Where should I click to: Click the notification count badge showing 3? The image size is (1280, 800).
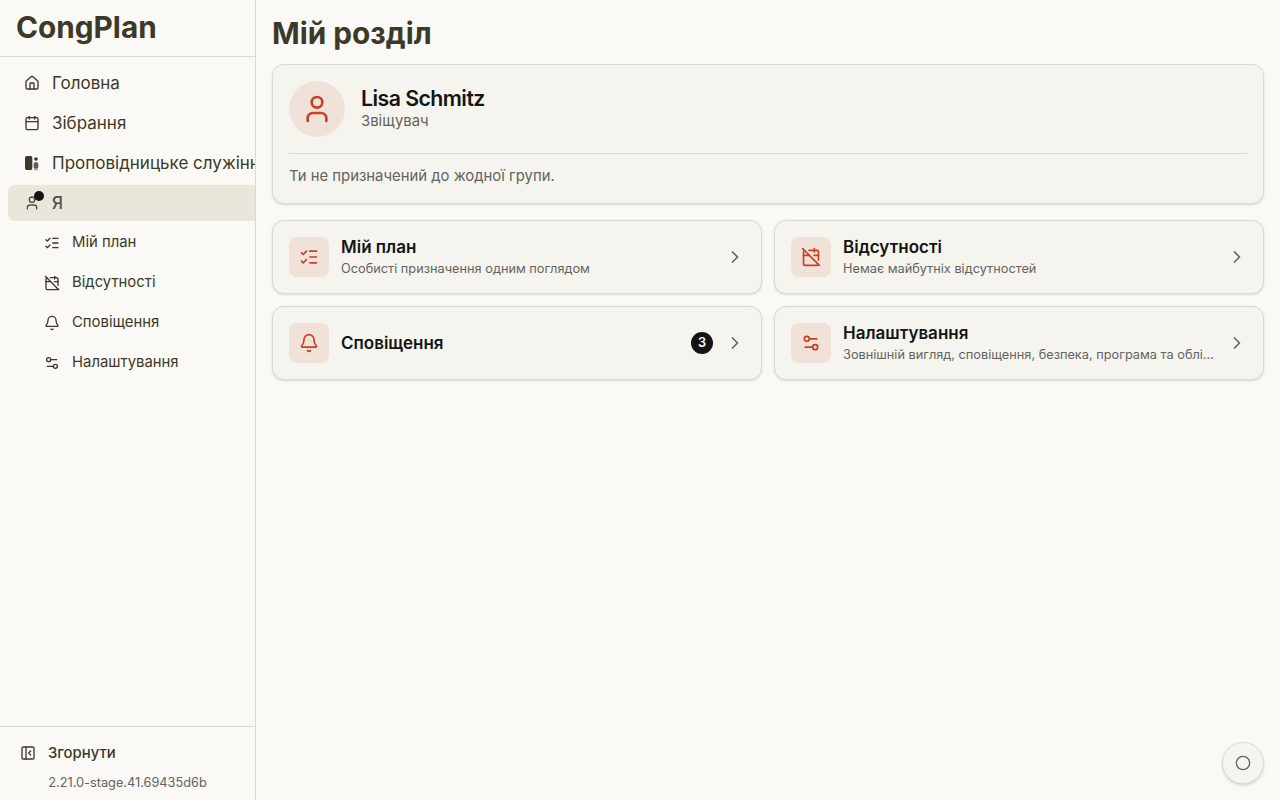click(x=702, y=343)
